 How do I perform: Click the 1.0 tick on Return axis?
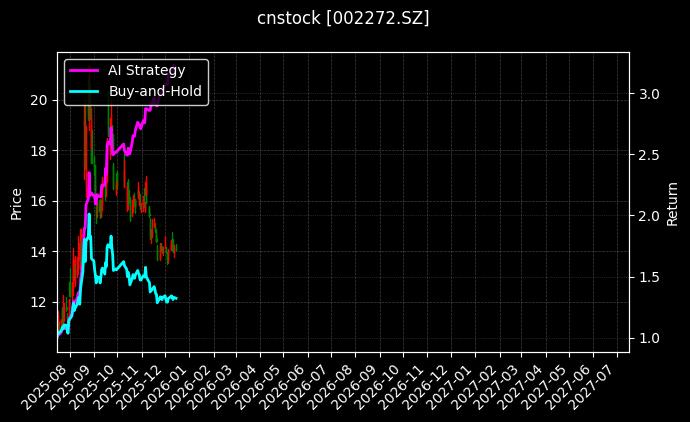650,338
